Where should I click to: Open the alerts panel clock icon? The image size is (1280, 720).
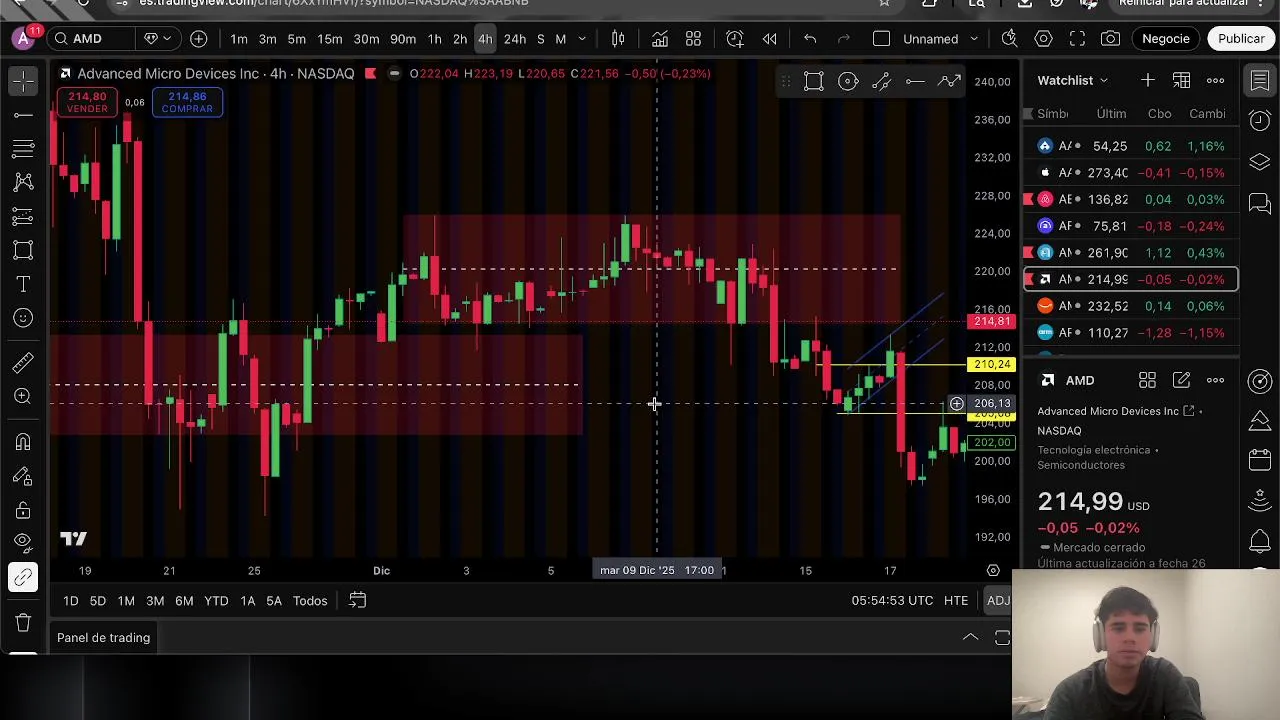1259,121
